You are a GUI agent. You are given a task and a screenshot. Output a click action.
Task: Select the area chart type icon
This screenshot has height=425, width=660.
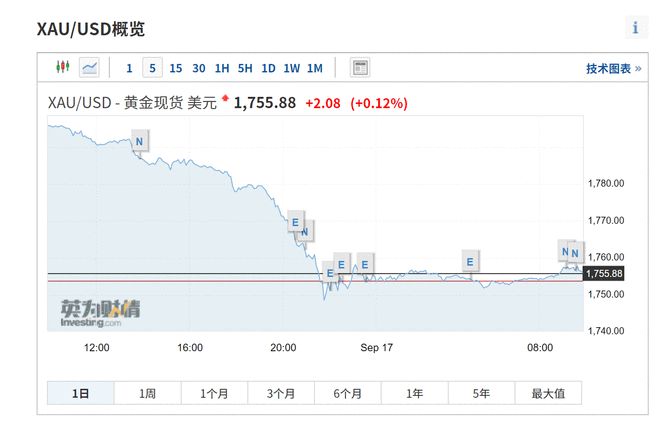tap(90, 68)
